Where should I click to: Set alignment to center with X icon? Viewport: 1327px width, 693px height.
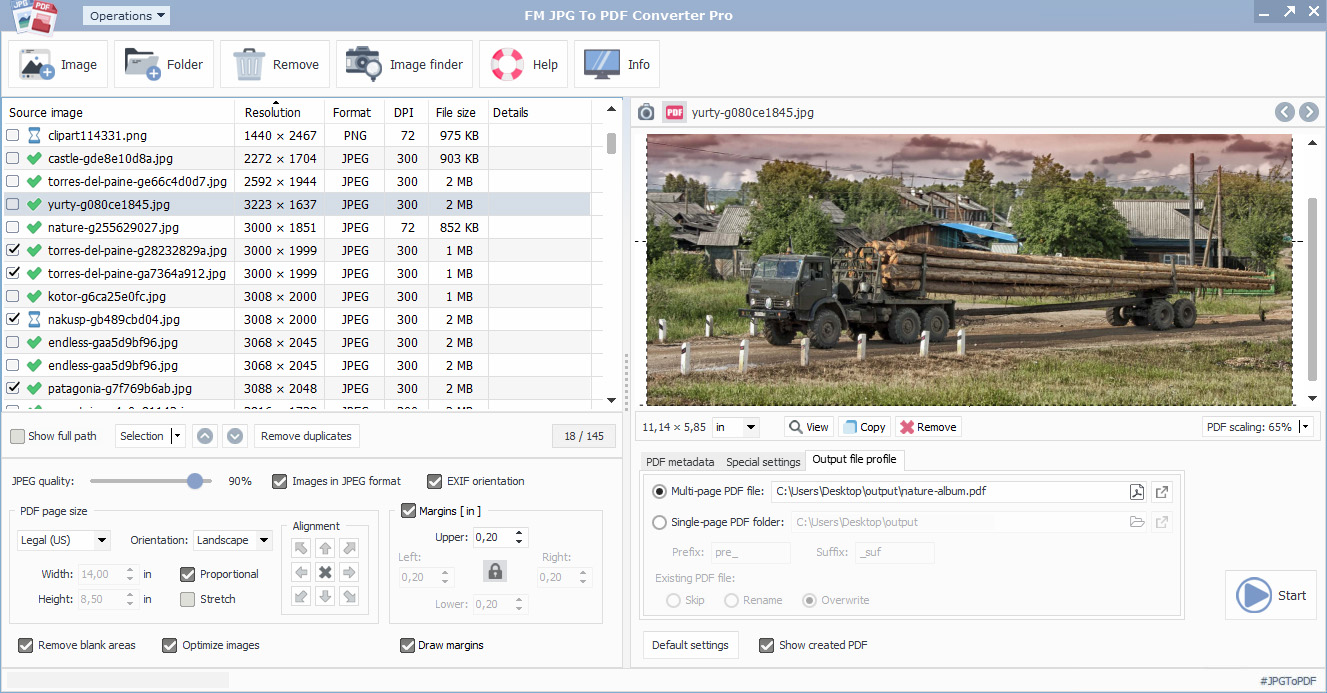tap(325, 572)
